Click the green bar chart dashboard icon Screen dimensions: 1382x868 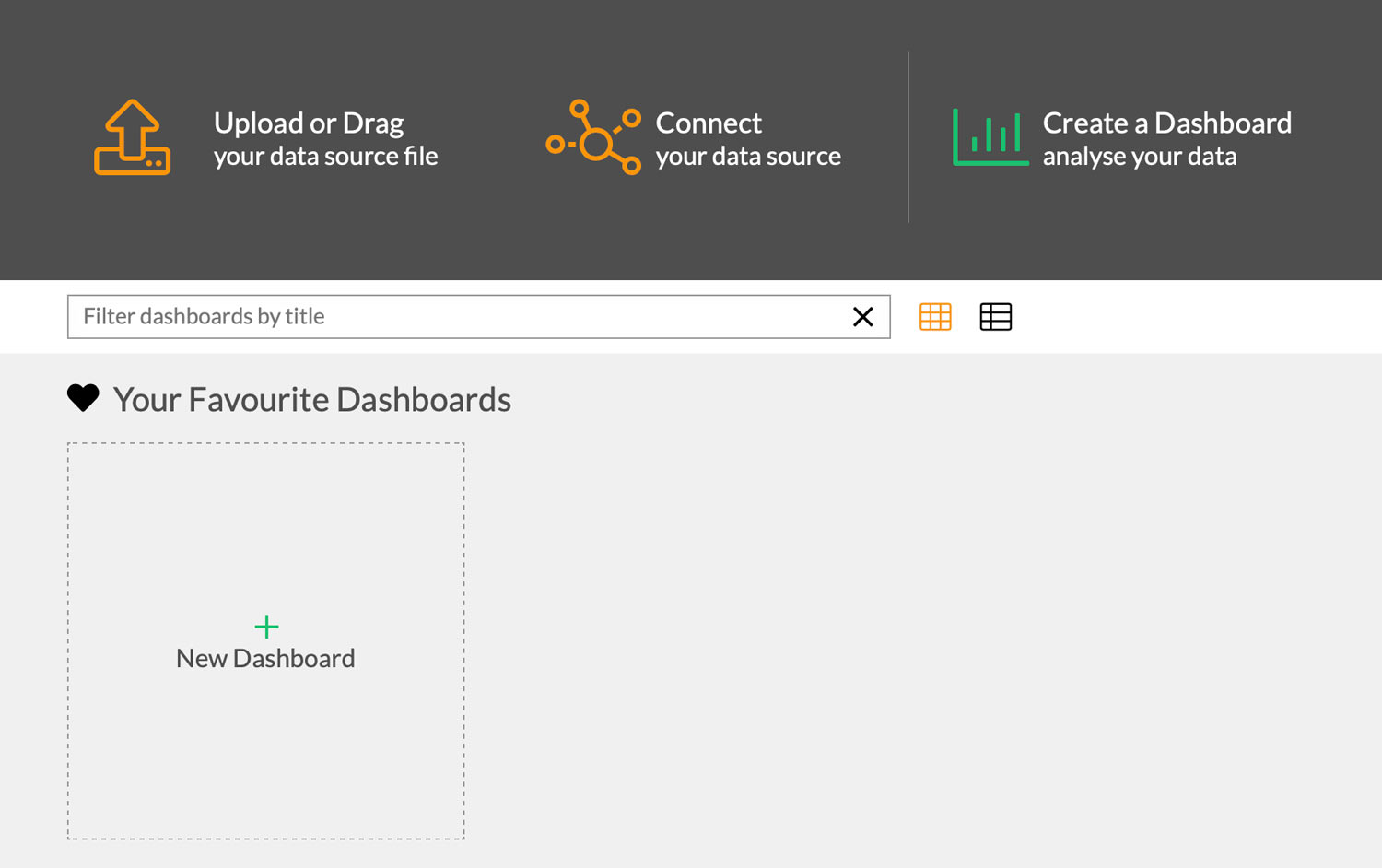pos(990,137)
